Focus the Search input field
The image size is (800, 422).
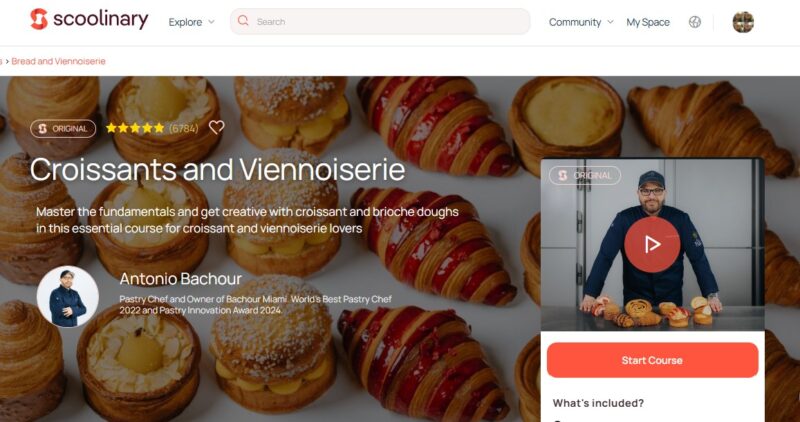[x=380, y=21]
